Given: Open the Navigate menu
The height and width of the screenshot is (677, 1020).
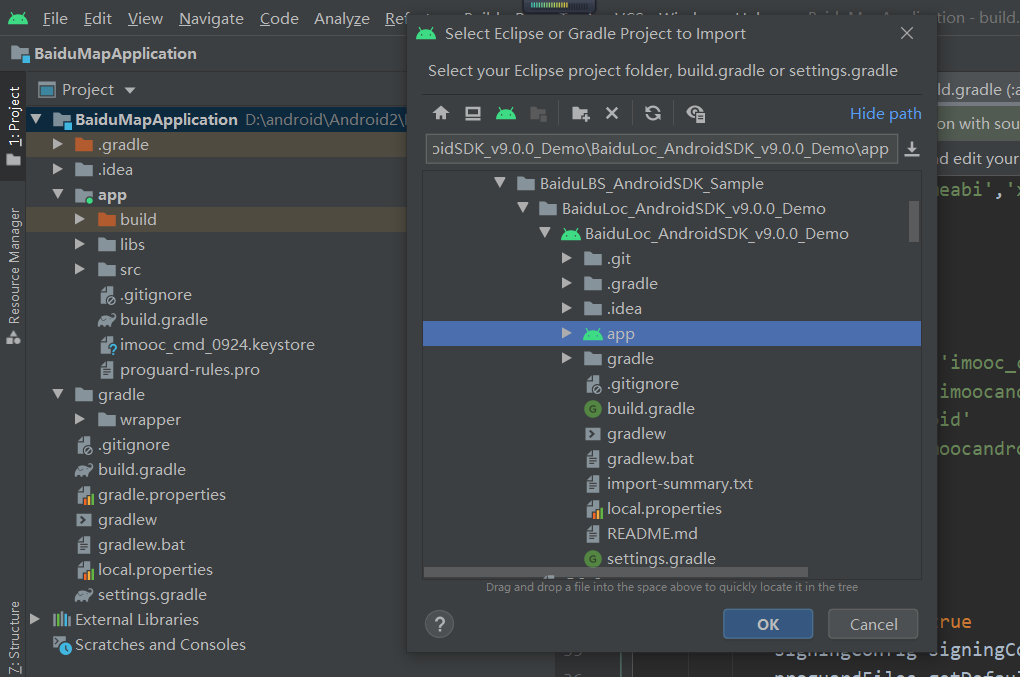Looking at the screenshot, I should coord(211,19).
